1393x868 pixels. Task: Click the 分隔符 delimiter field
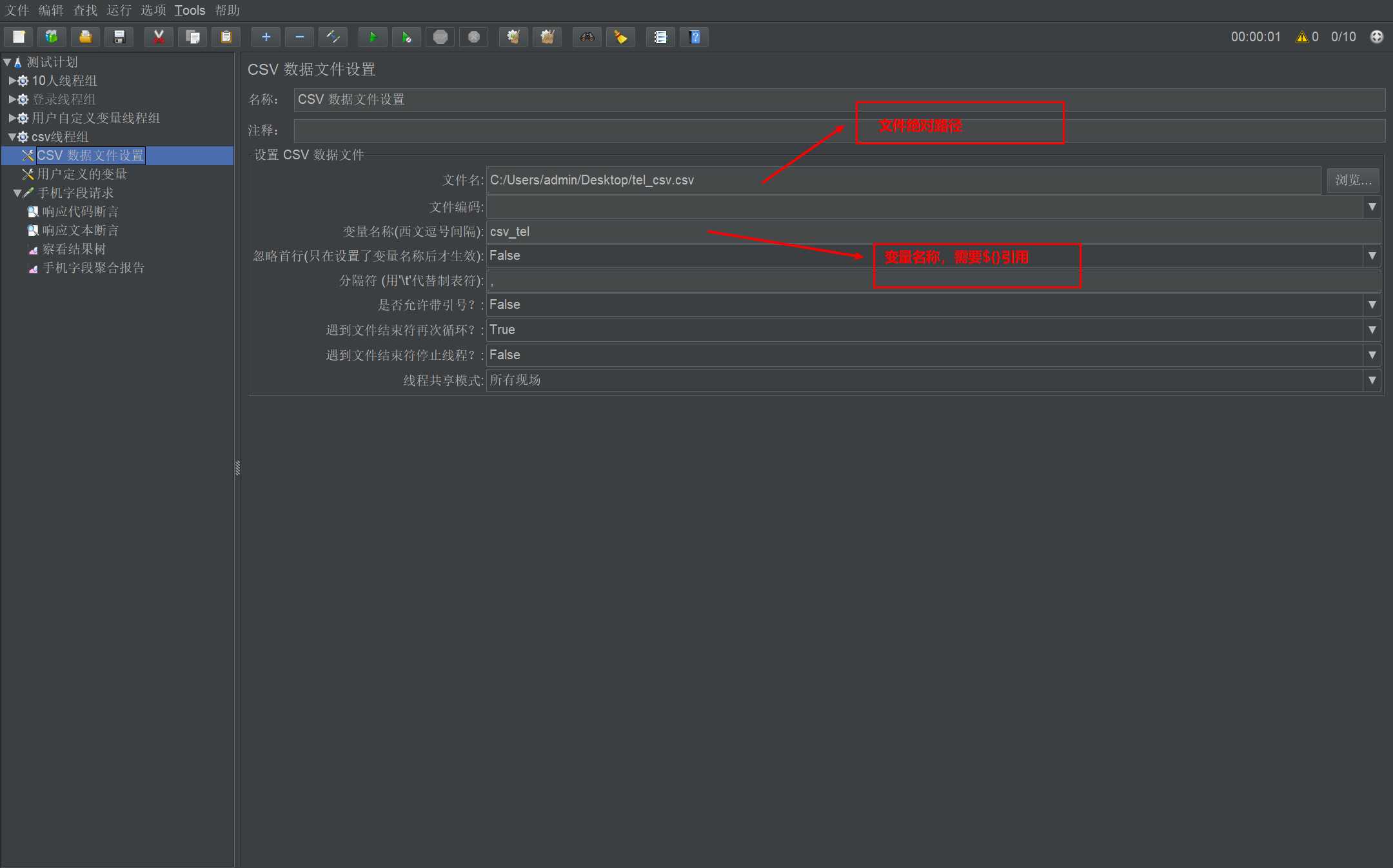tap(933, 281)
